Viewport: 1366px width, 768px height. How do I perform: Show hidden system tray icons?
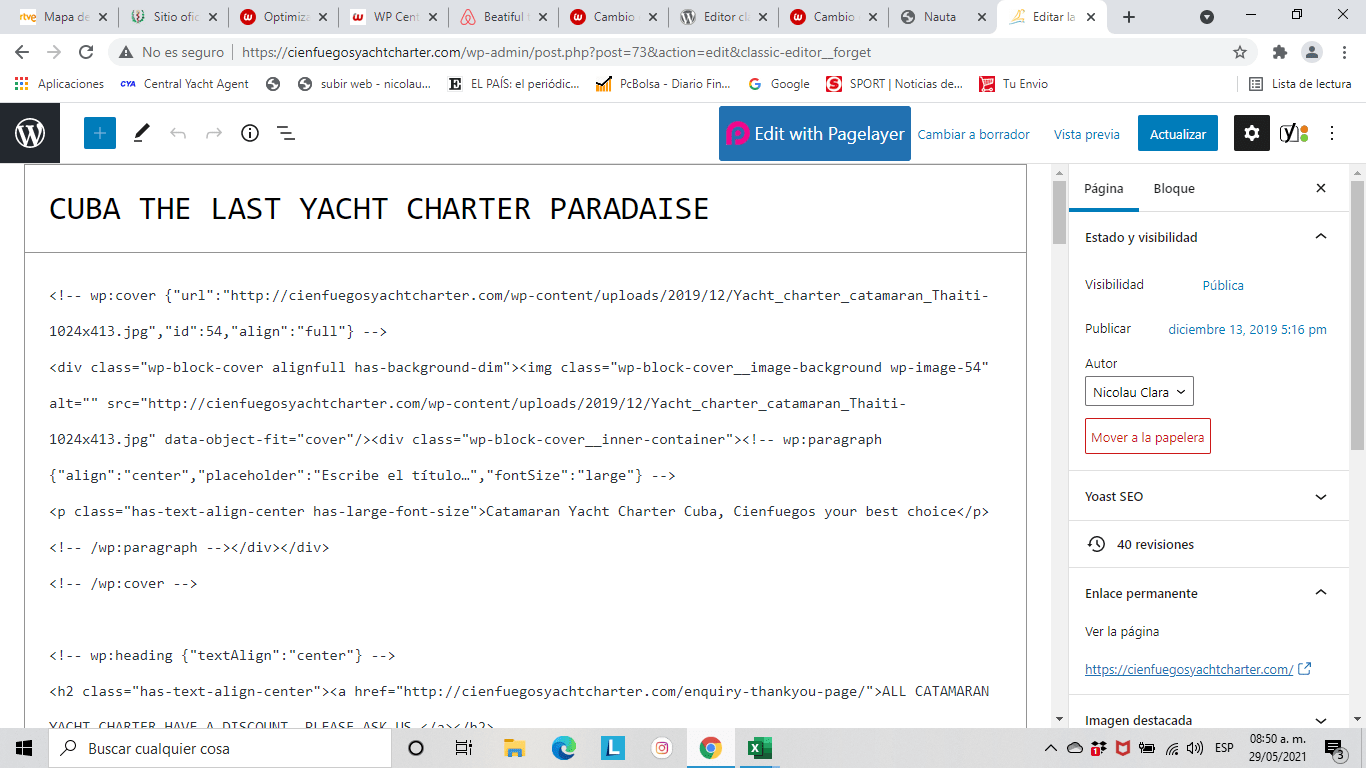click(1050, 748)
